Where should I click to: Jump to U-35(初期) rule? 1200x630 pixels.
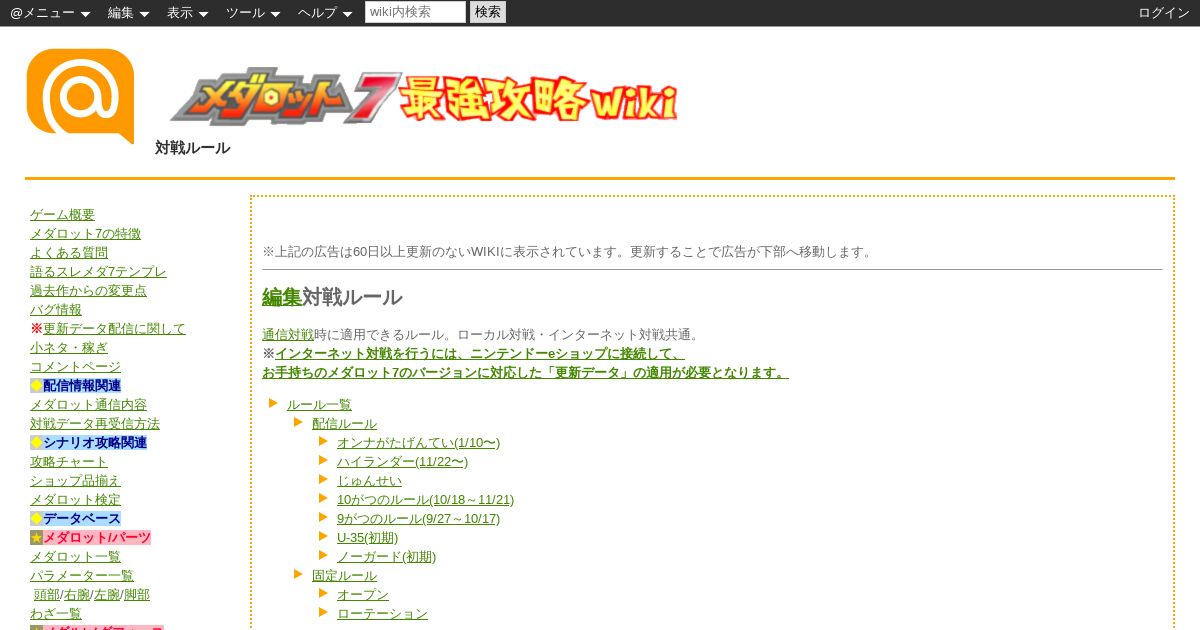(x=367, y=538)
